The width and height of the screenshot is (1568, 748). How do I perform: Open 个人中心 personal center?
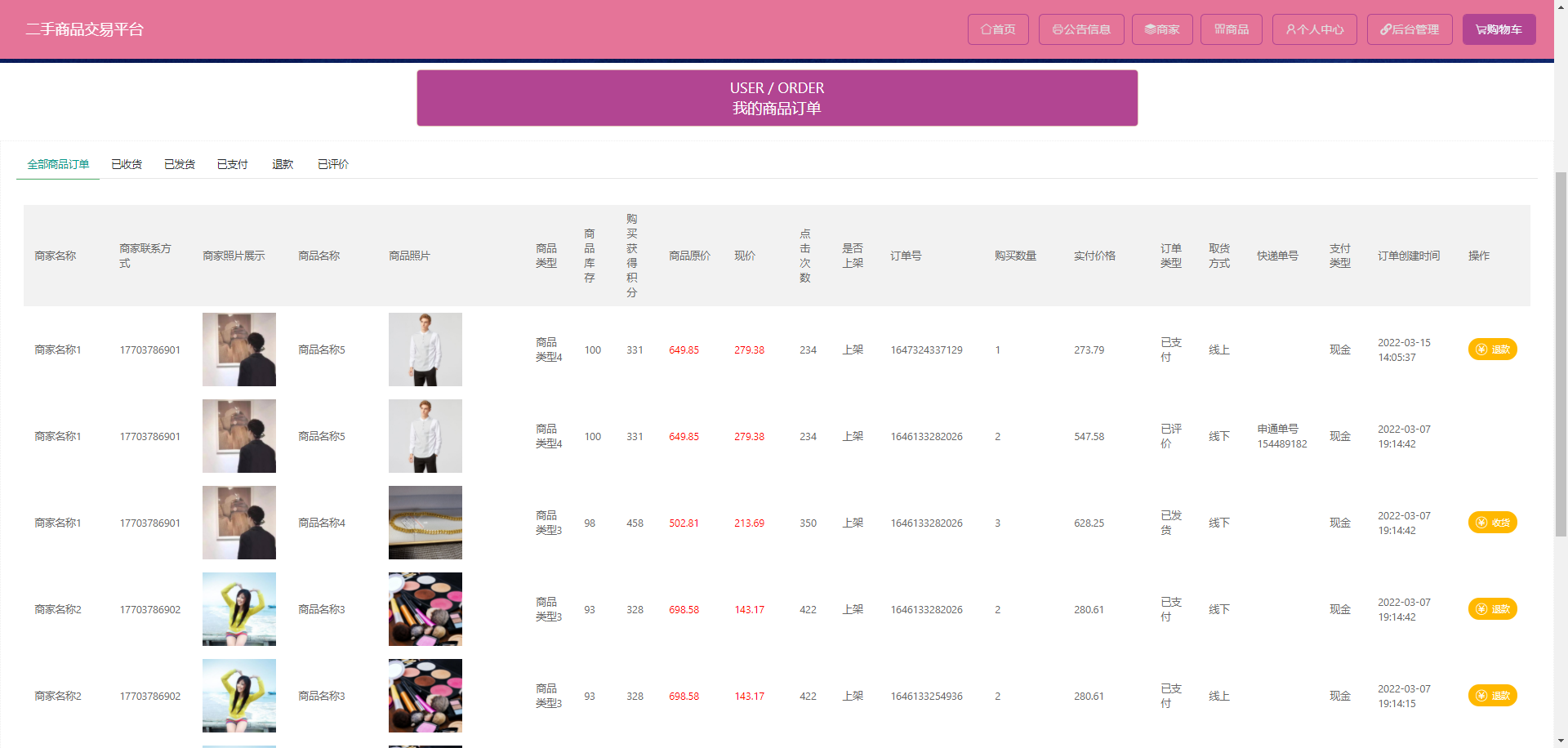[1315, 29]
